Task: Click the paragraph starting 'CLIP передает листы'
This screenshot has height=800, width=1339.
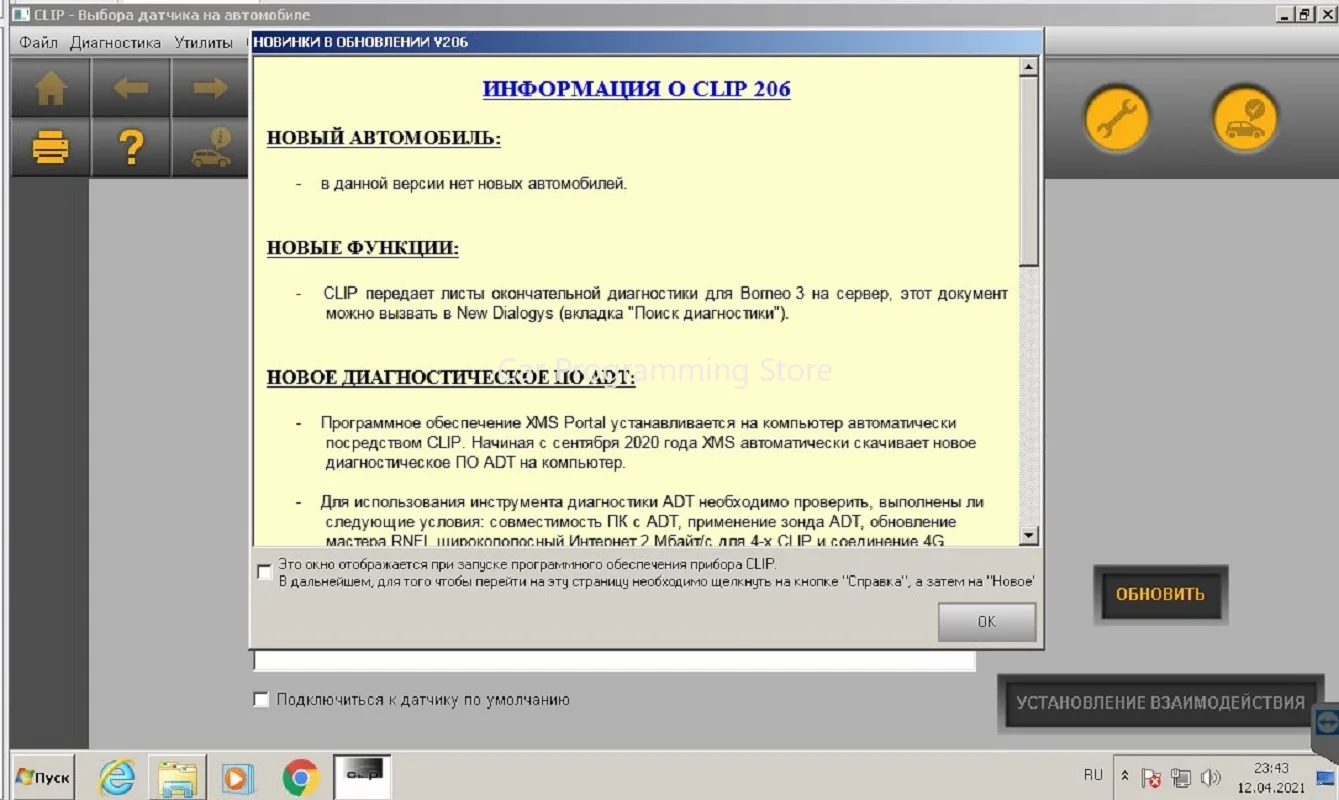Action: (x=666, y=303)
